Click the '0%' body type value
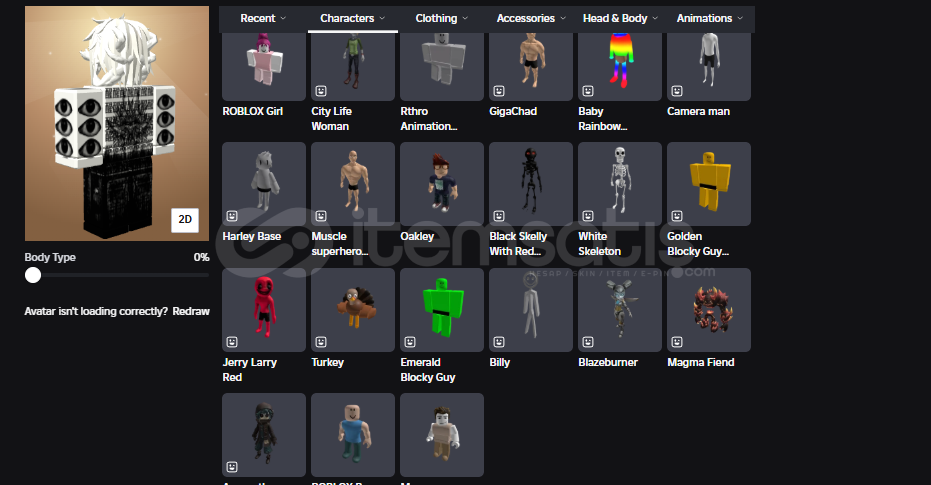 click(x=201, y=258)
